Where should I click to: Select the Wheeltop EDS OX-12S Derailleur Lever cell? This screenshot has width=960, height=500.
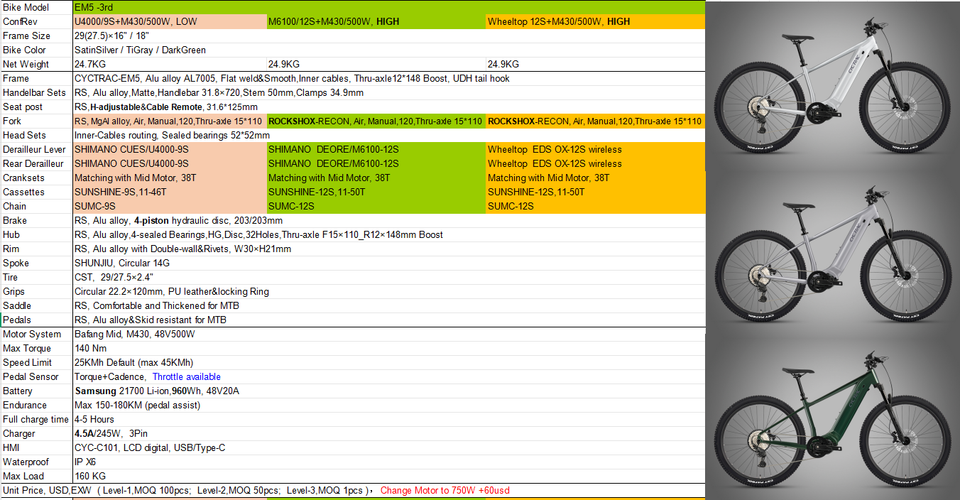coord(595,149)
